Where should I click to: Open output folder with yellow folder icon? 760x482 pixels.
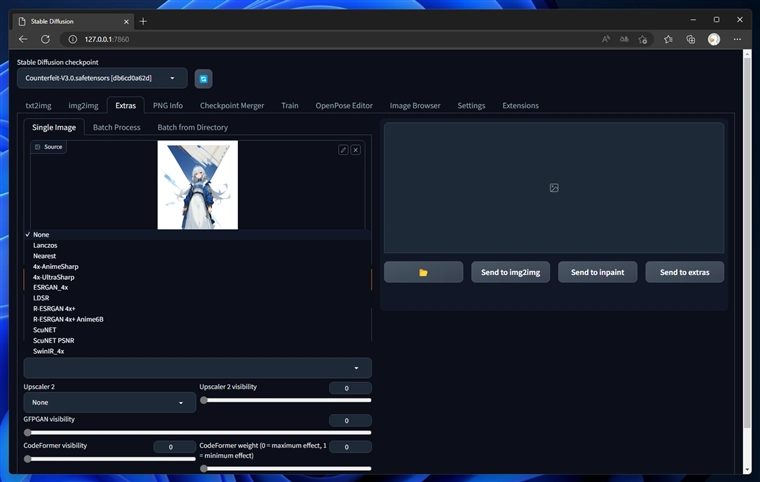point(423,272)
